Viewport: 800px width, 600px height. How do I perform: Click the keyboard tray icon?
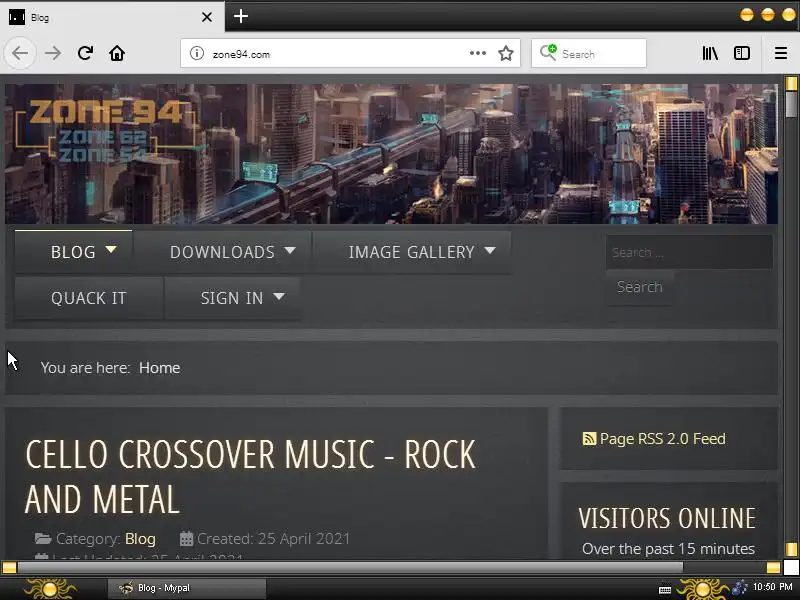tap(665, 590)
